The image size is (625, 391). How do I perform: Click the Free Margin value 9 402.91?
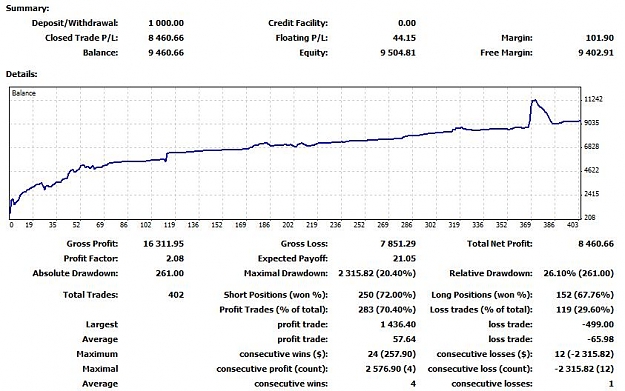tap(596, 53)
